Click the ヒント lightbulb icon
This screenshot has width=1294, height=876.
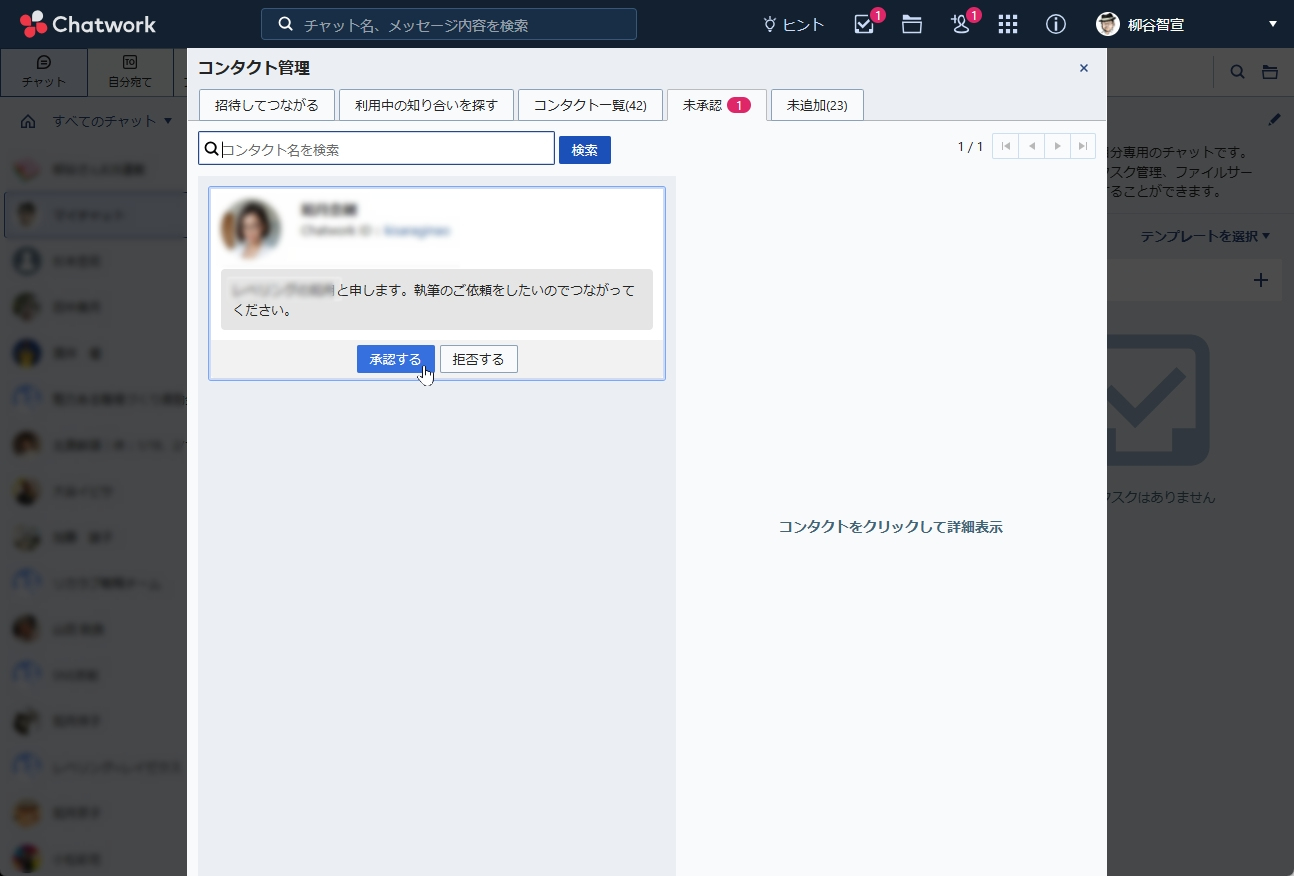770,25
